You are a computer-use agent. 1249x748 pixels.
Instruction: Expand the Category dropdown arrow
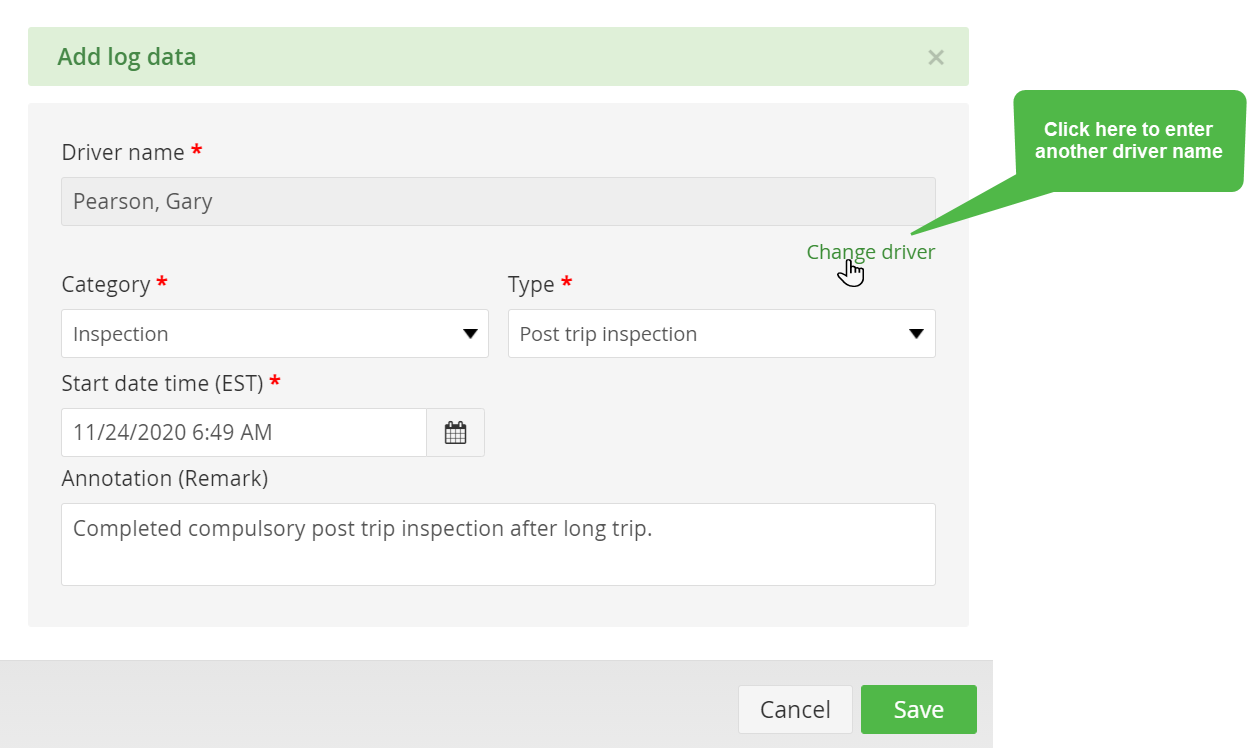click(470, 334)
